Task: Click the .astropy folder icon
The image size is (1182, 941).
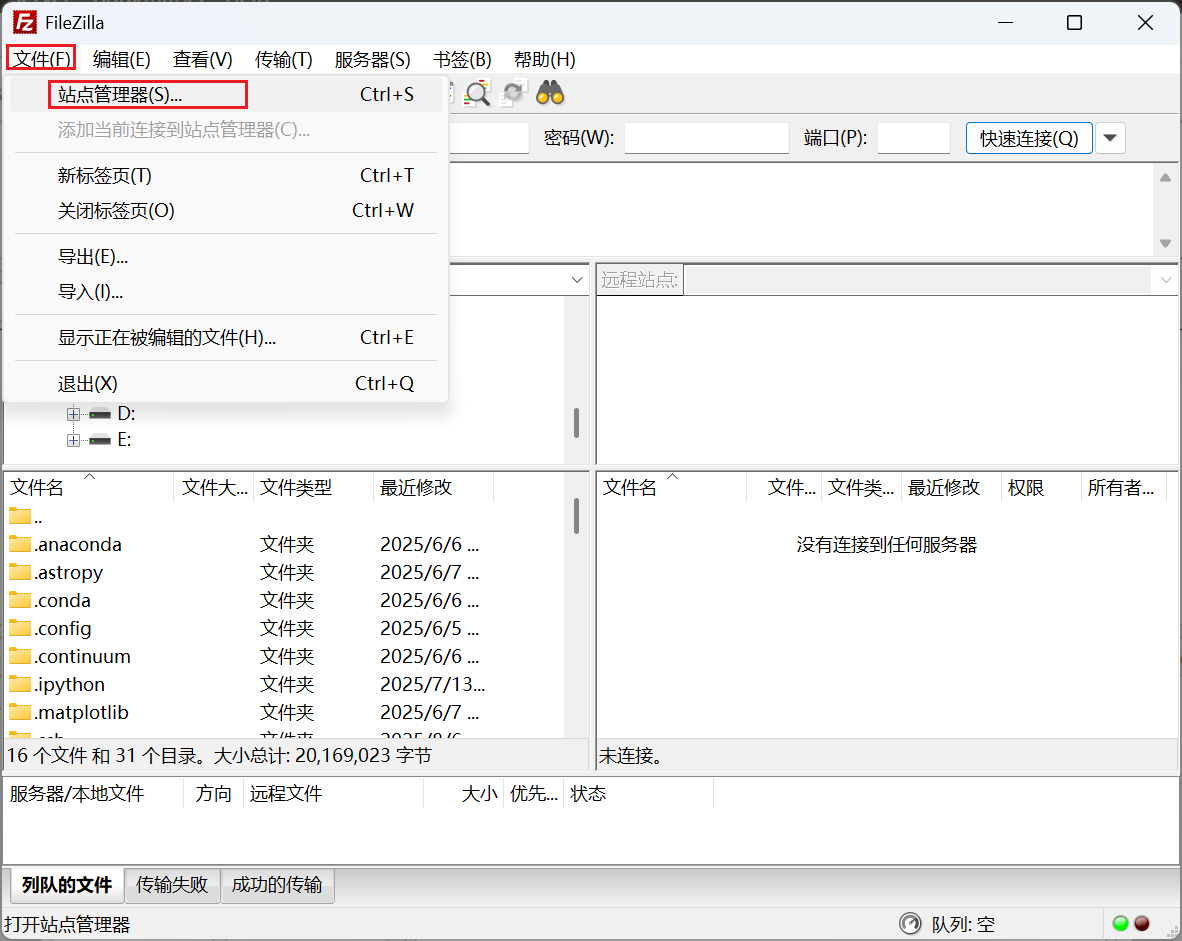Action: (x=20, y=572)
